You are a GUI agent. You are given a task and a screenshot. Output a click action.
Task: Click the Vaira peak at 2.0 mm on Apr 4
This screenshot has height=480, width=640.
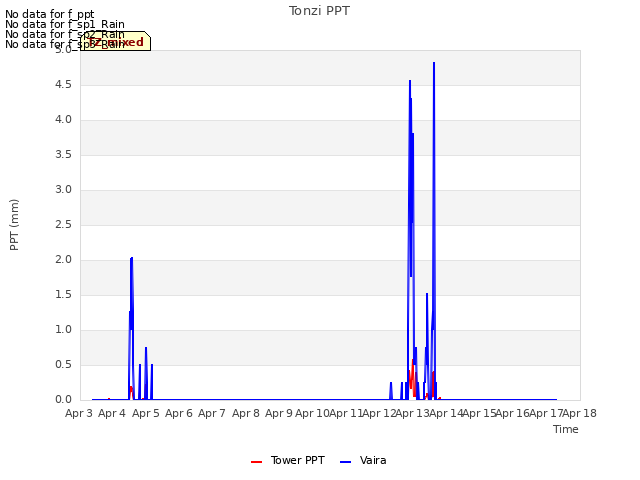tap(131, 258)
